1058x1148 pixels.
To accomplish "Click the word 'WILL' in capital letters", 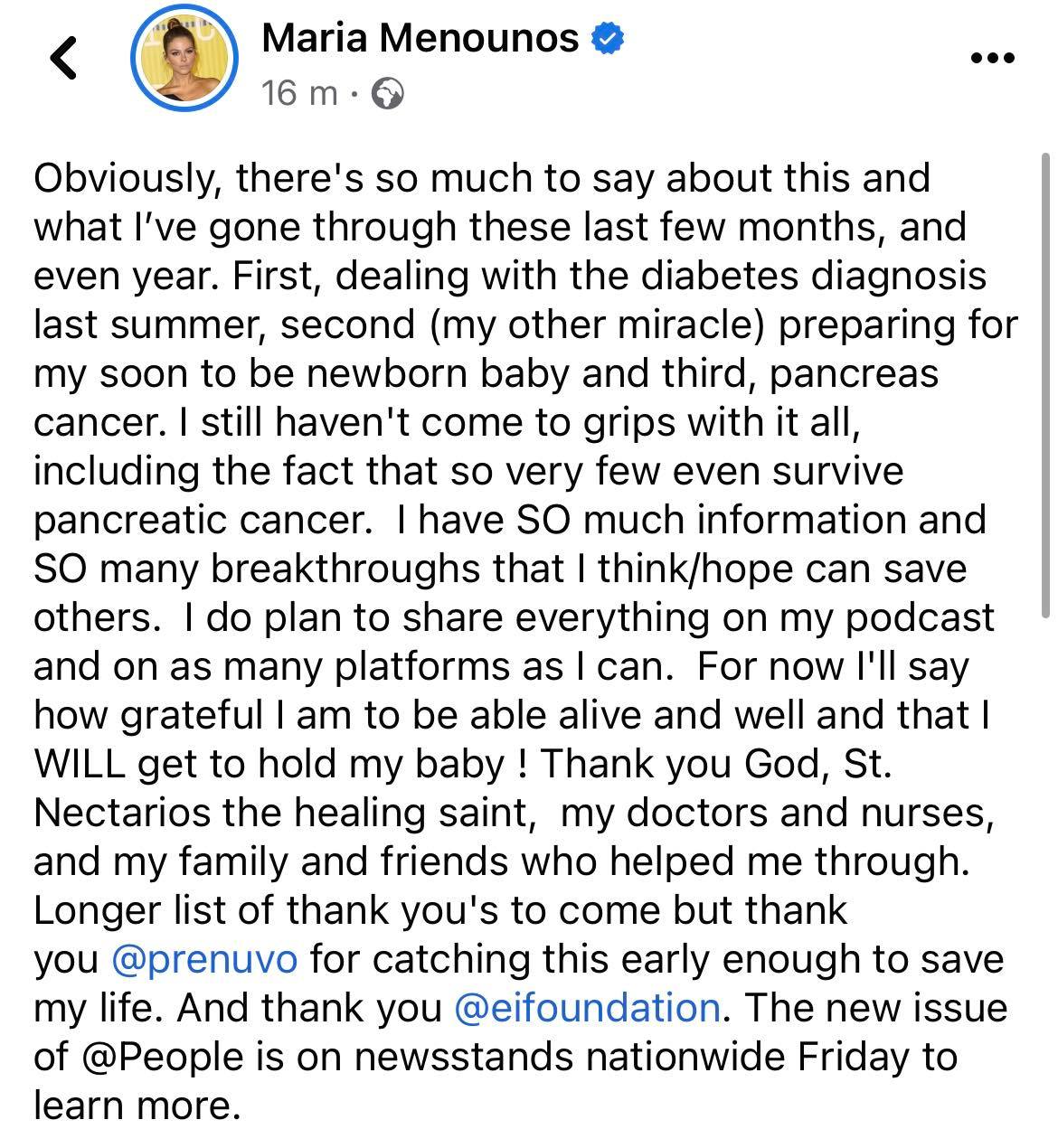I will (78, 764).
